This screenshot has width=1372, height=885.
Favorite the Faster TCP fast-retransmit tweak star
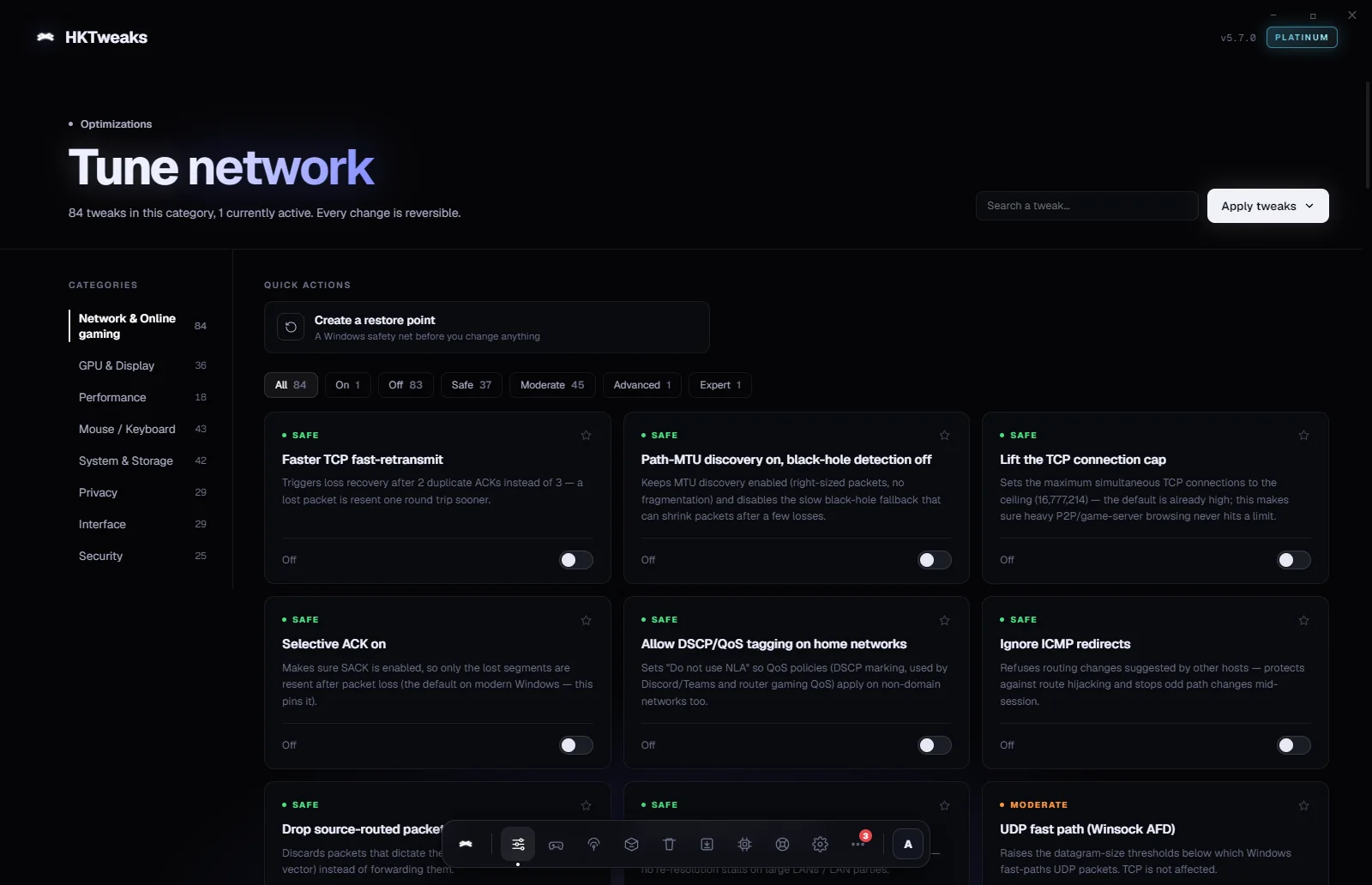(x=587, y=436)
